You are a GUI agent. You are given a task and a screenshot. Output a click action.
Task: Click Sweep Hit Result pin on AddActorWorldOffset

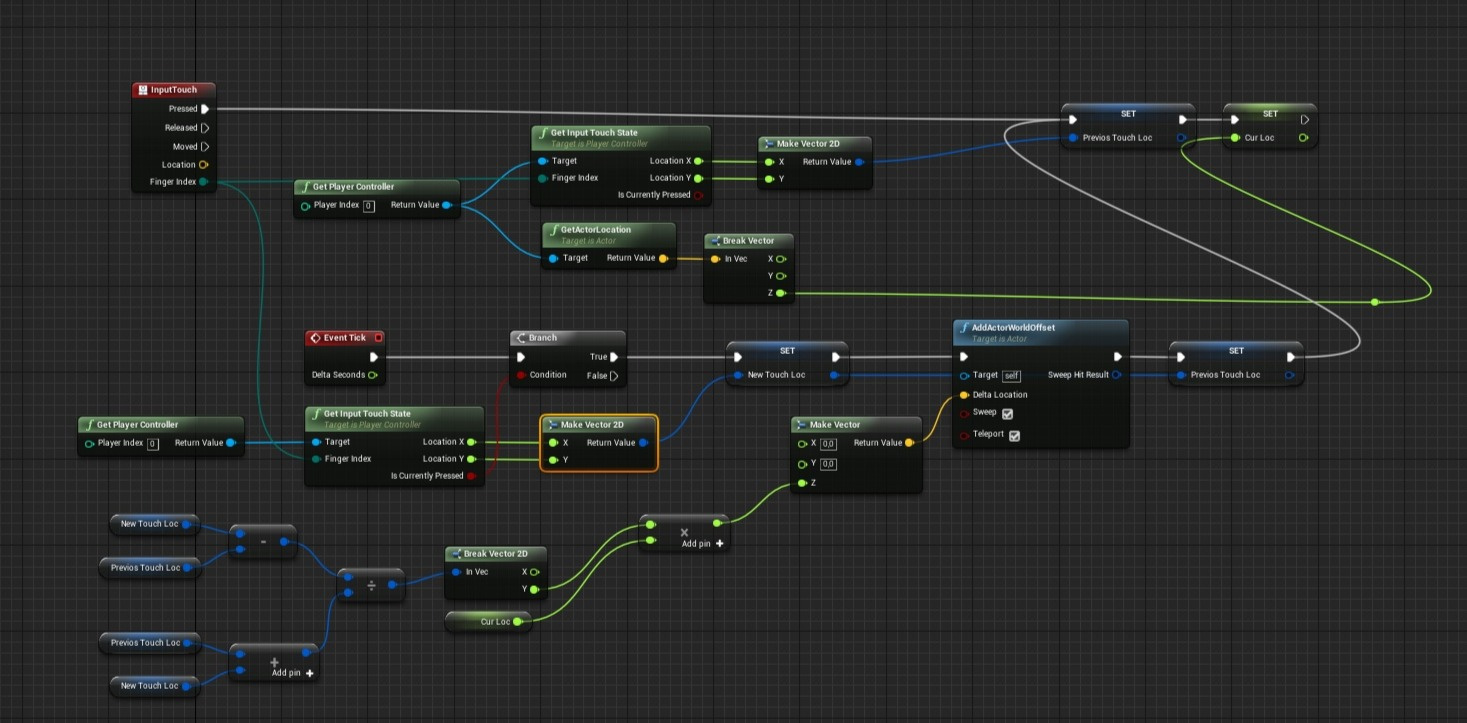point(1116,375)
